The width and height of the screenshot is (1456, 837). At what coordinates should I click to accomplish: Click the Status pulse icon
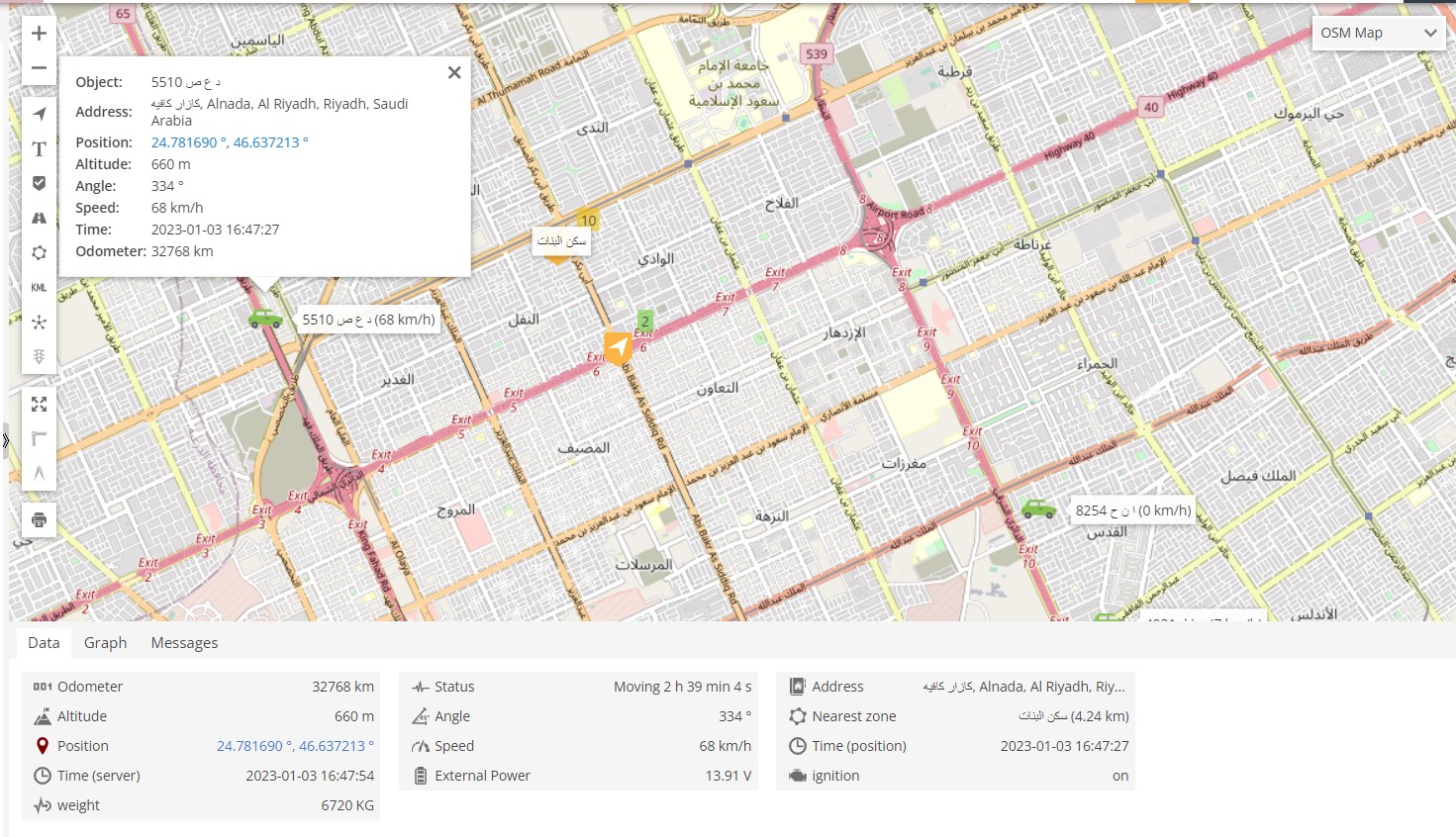[x=421, y=687]
